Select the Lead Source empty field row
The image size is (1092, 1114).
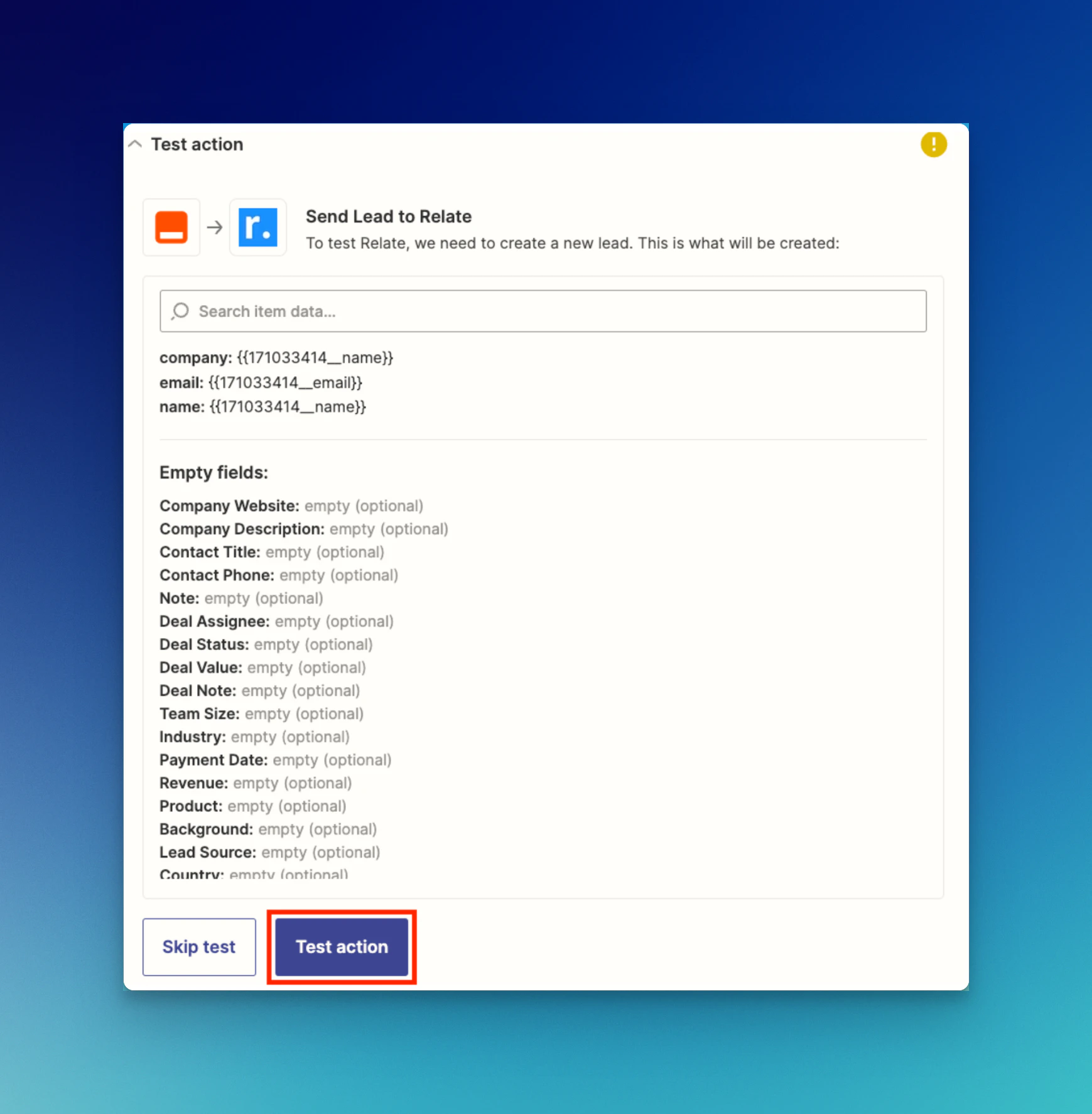270,853
